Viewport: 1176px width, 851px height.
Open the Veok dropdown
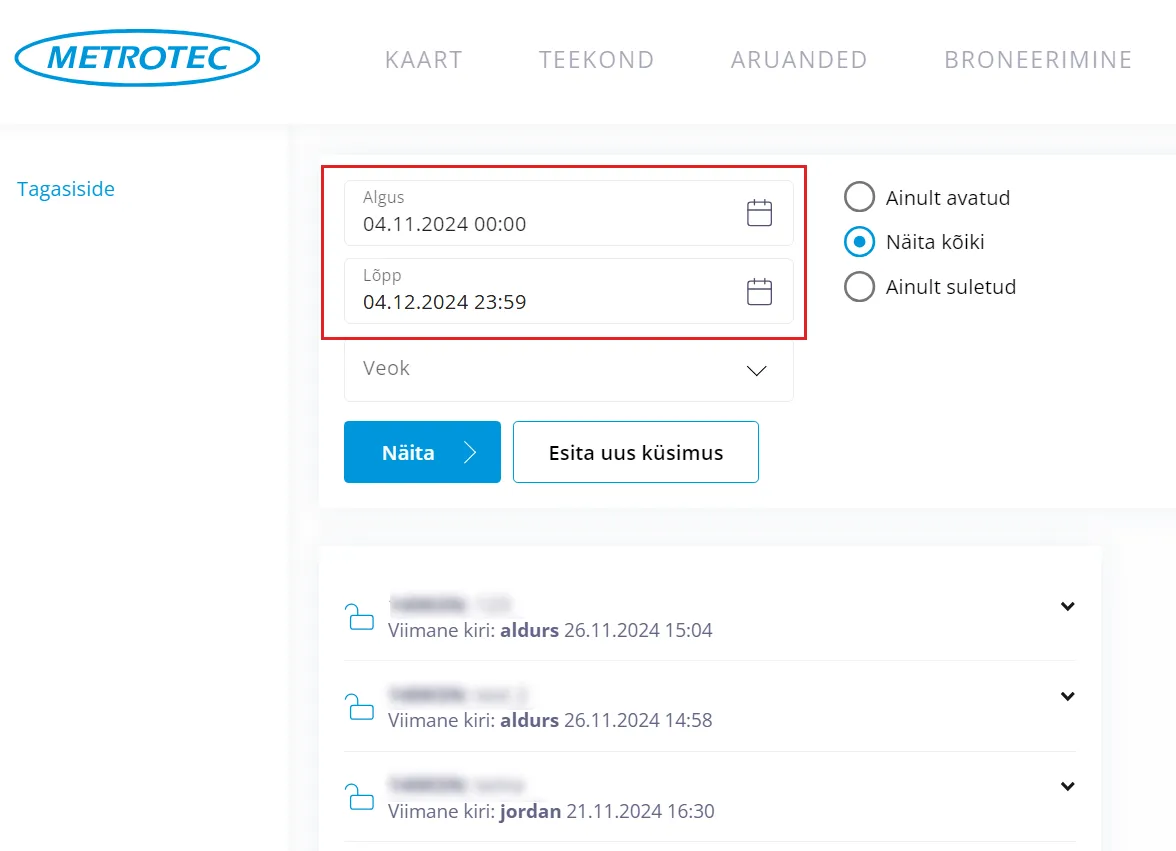tap(568, 369)
